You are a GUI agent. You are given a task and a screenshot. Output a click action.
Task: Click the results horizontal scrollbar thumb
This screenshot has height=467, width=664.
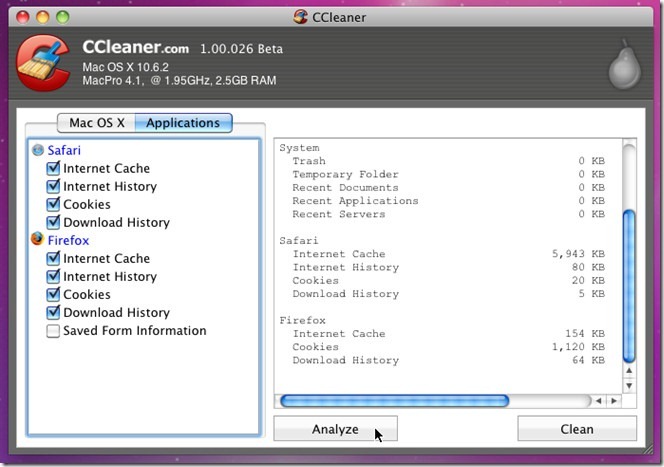[395, 401]
